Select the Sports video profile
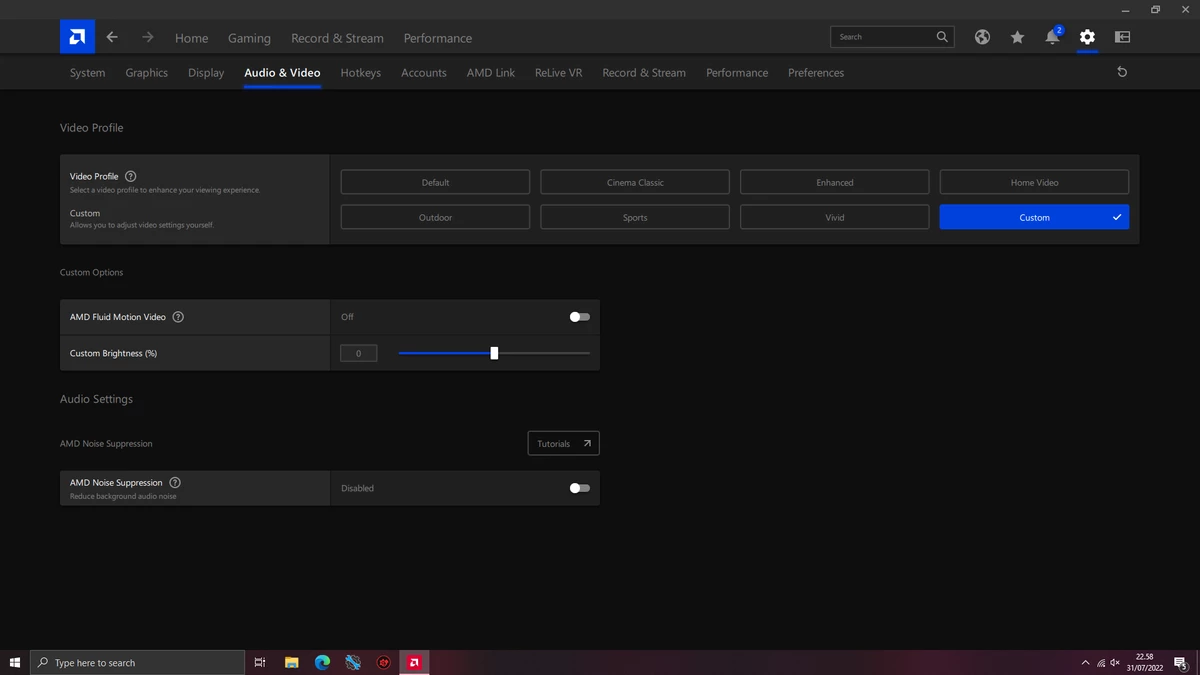The height and width of the screenshot is (675, 1200). [635, 217]
